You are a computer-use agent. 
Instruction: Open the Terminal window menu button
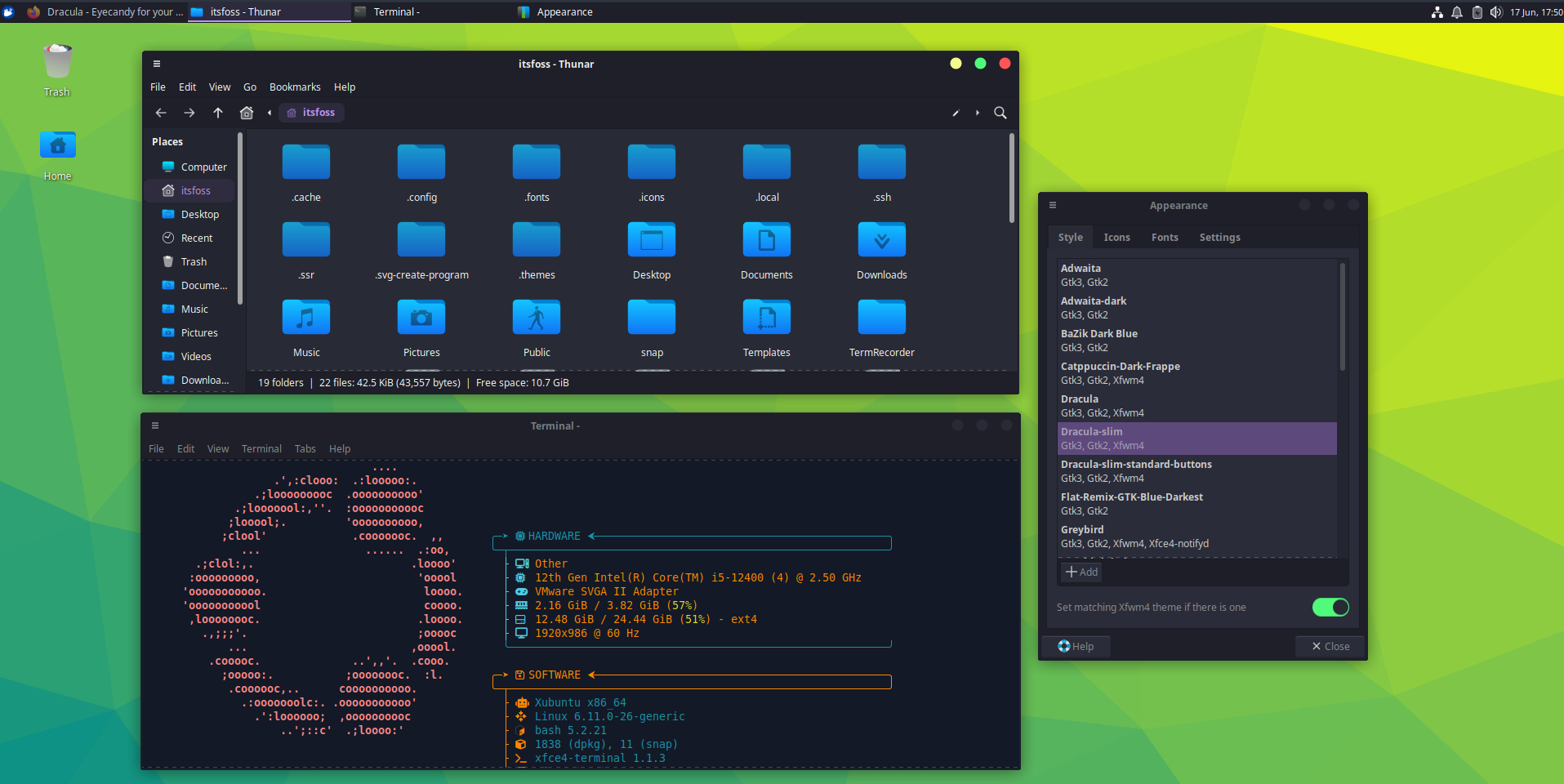point(155,425)
